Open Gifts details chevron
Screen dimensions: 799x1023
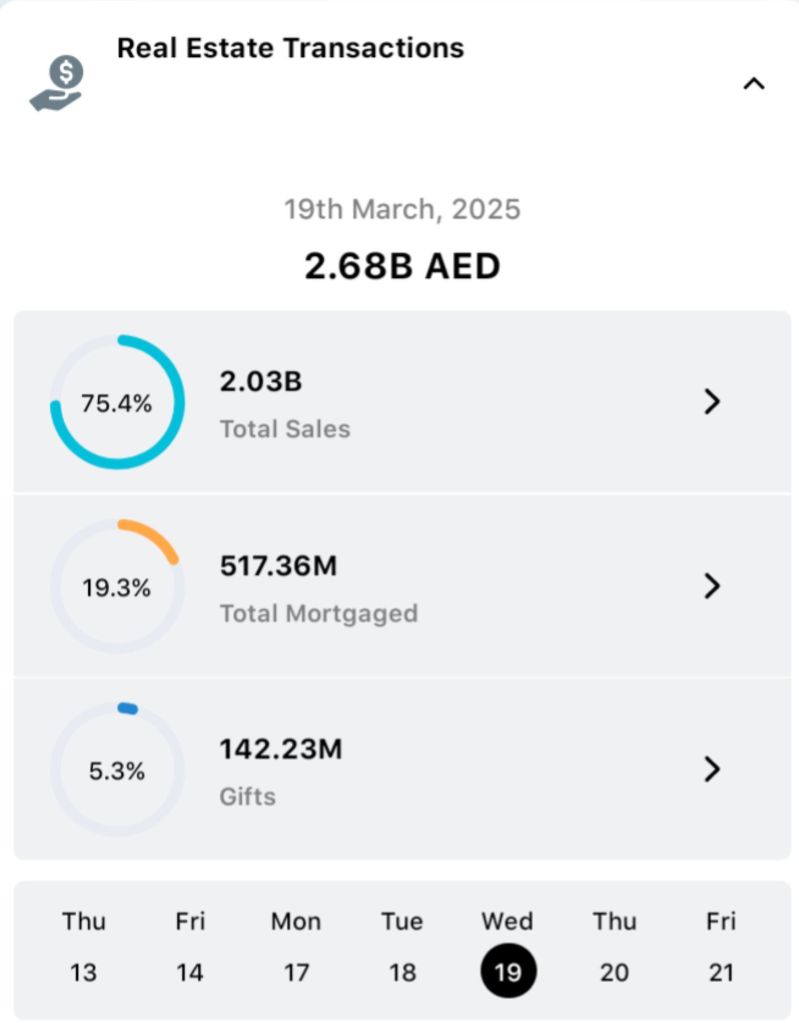(x=712, y=769)
